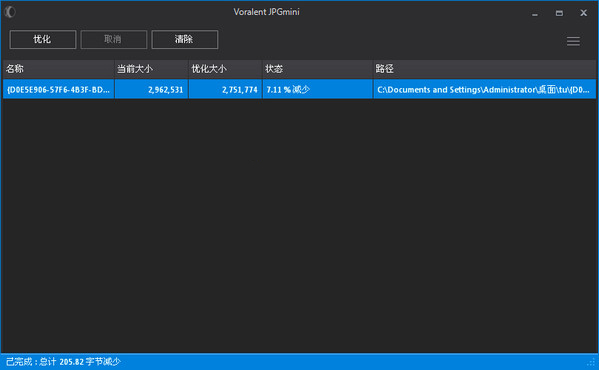Close the Voralent JPGmini window
Viewport: 599px width, 370px height.
point(583,13)
